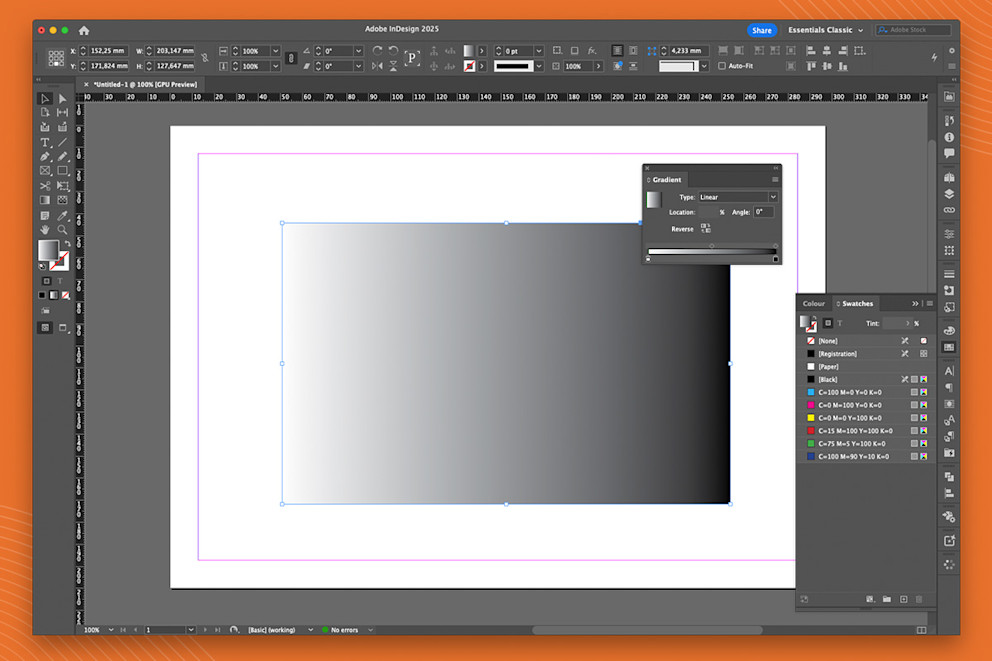Select the Scissors tool
Image resolution: width=992 pixels, height=661 pixels.
46,184
